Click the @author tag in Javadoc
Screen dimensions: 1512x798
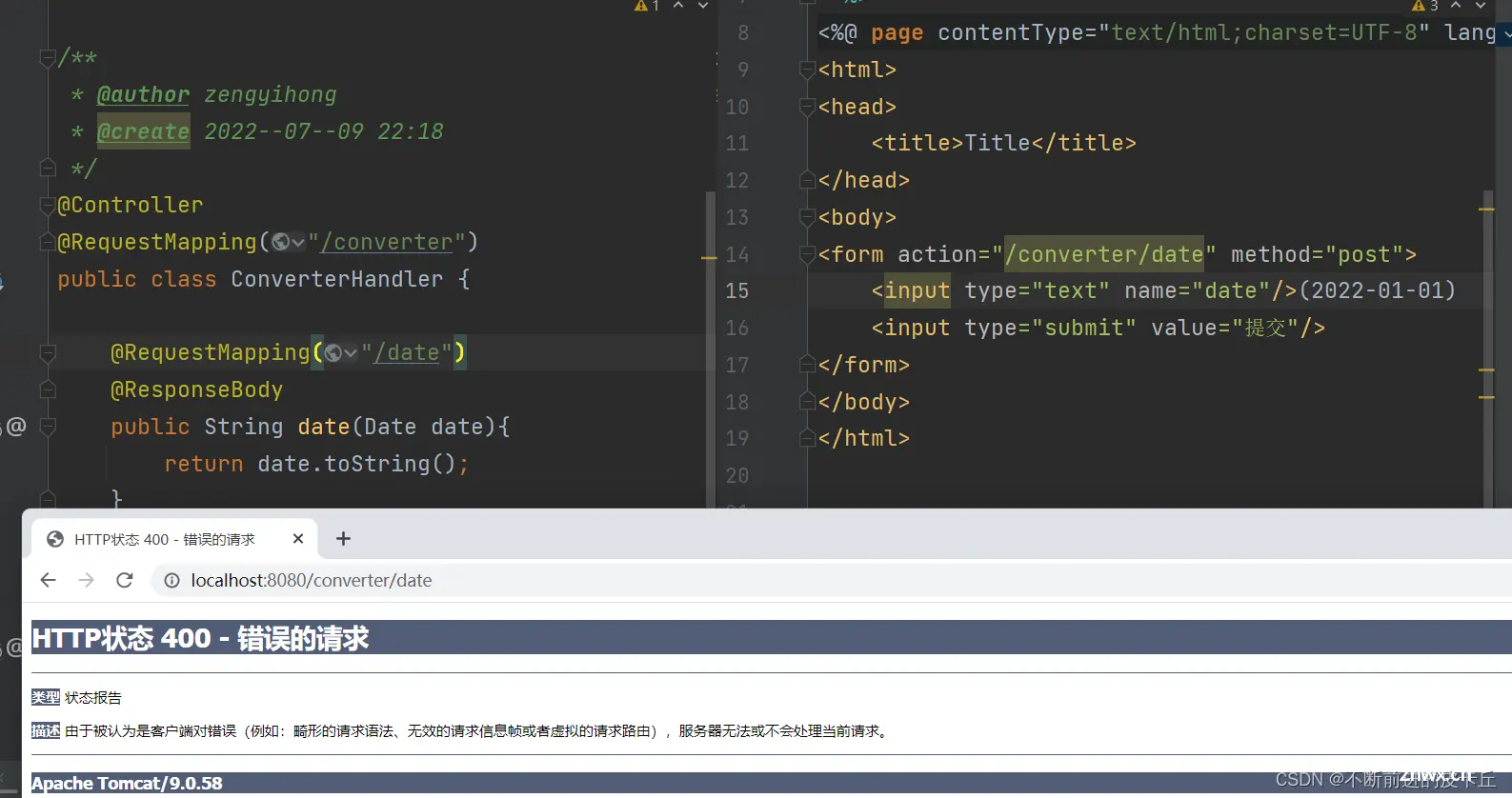tap(143, 95)
